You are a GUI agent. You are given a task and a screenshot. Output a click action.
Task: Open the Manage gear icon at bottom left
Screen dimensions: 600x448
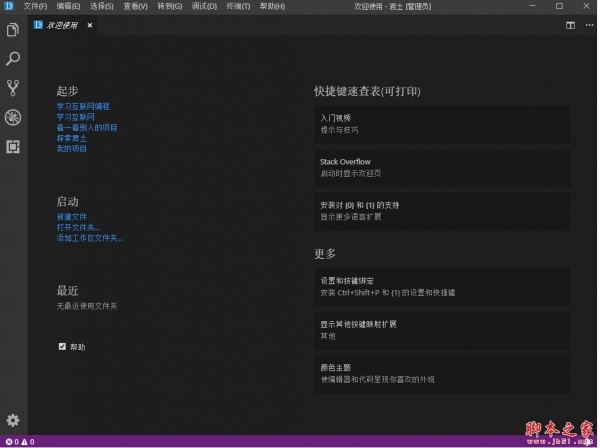pyautogui.click(x=13, y=420)
